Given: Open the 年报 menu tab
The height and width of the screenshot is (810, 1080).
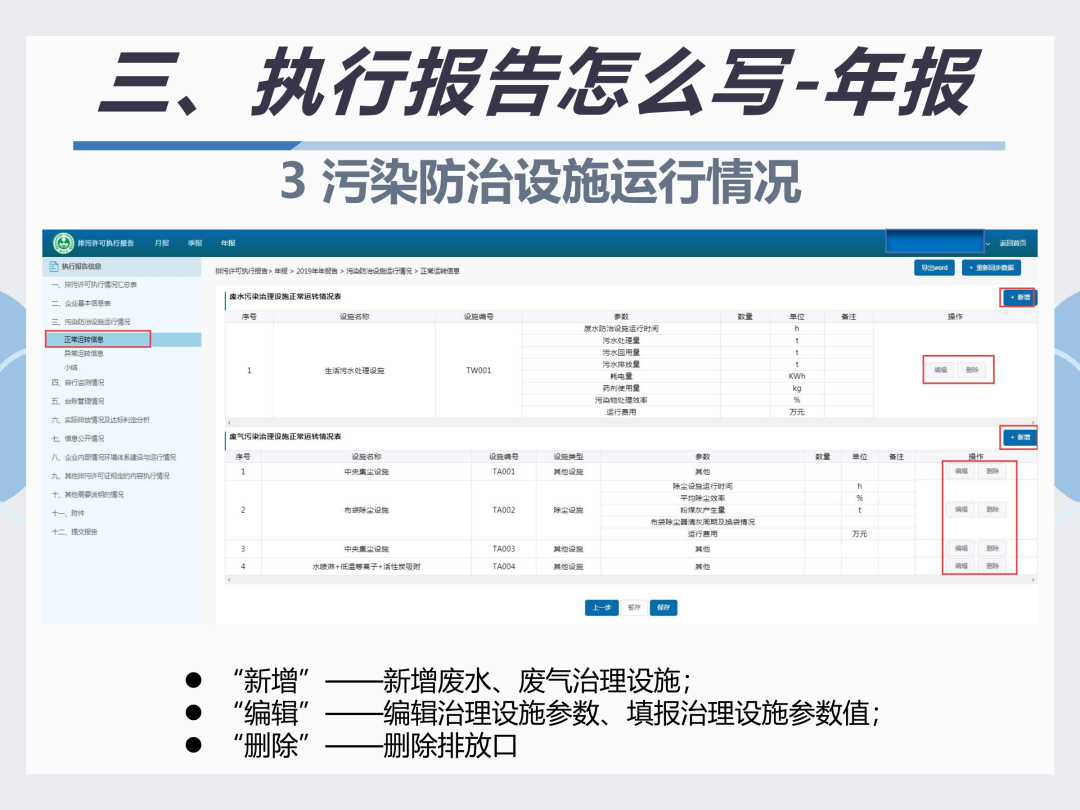Looking at the screenshot, I should point(228,243).
